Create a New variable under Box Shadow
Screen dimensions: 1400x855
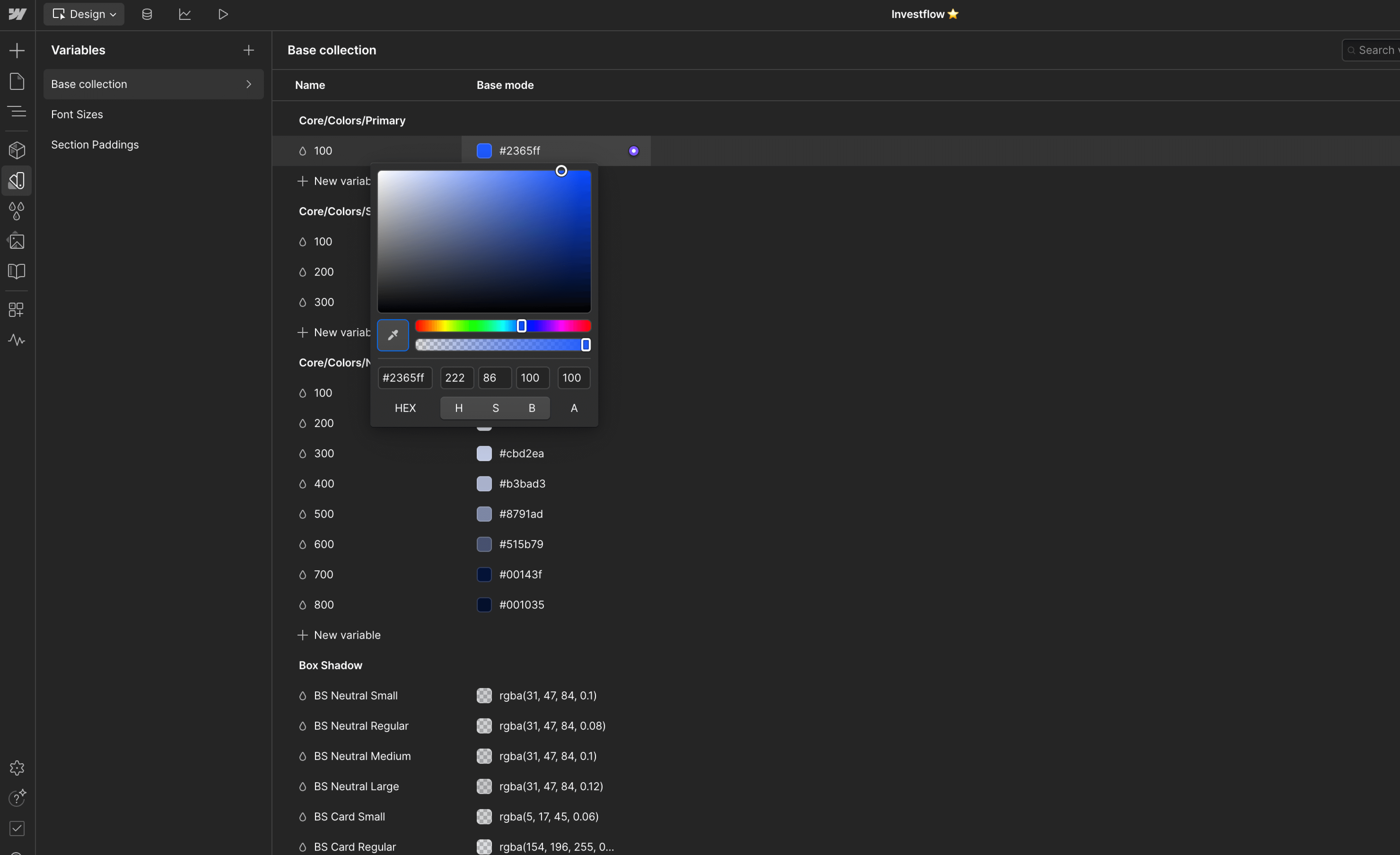pos(347,635)
